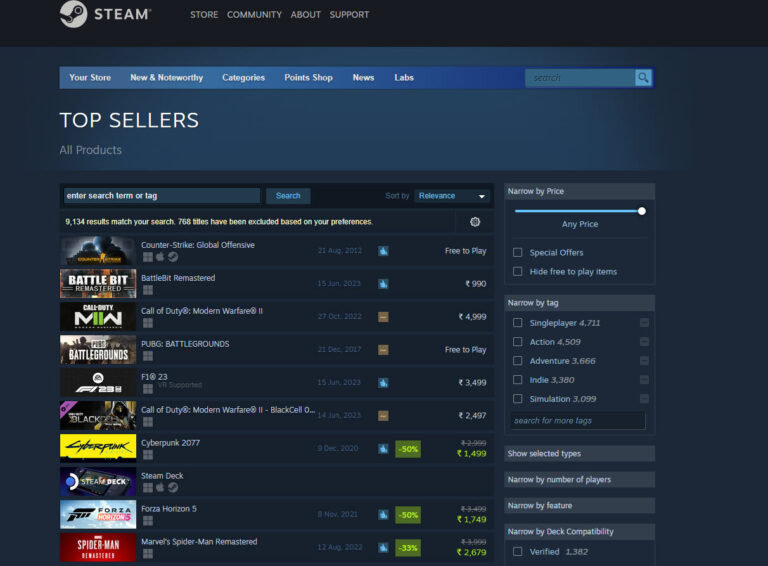Click review icon for Spider-Man Remastered

pos(383,547)
